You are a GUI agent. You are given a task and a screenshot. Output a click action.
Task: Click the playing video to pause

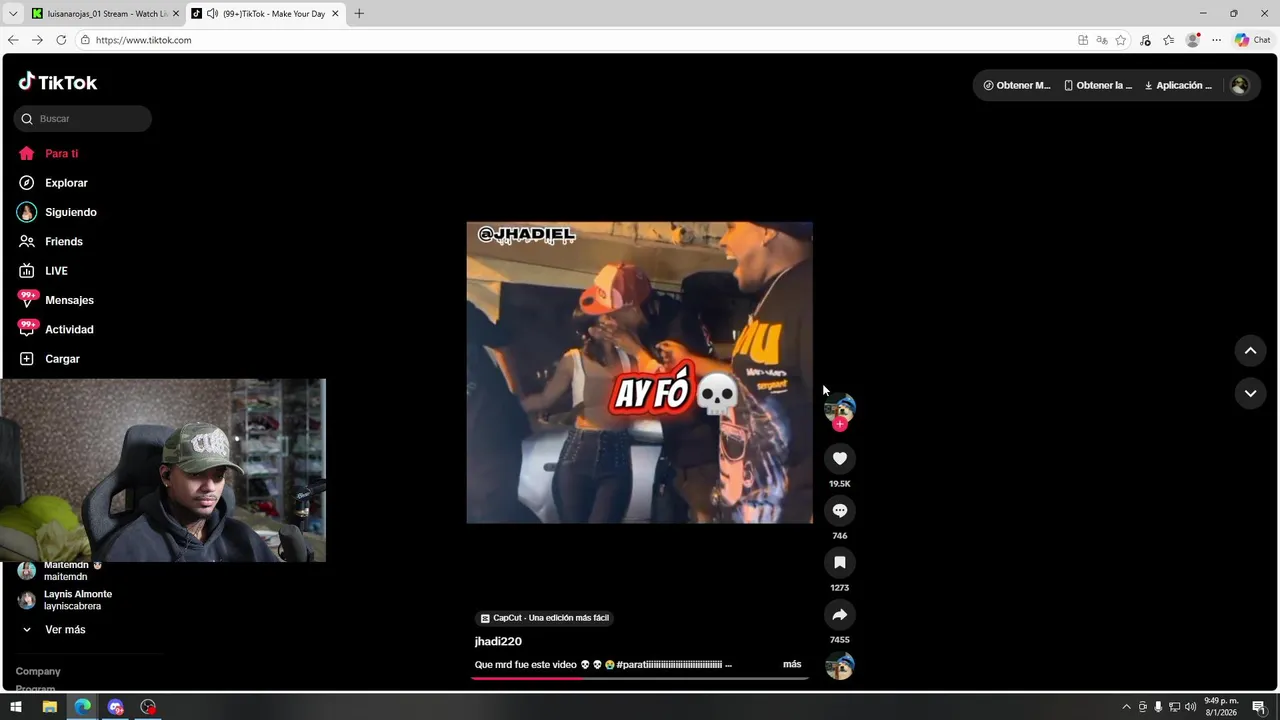click(639, 372)
